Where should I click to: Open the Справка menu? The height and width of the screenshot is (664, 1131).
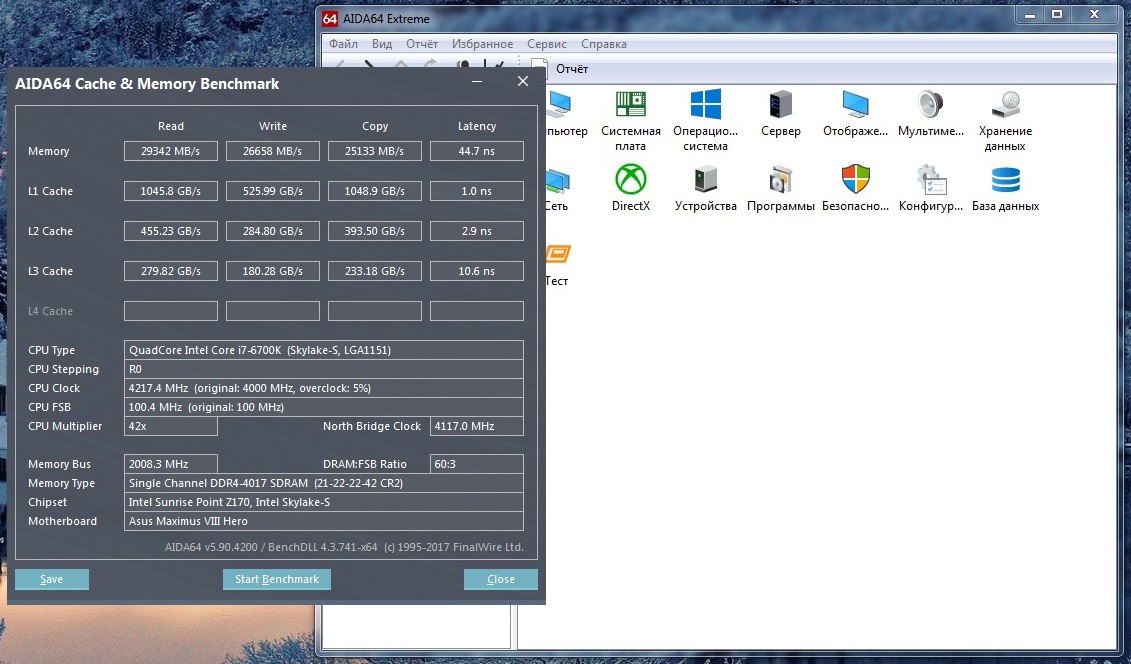tap(604, 44)
